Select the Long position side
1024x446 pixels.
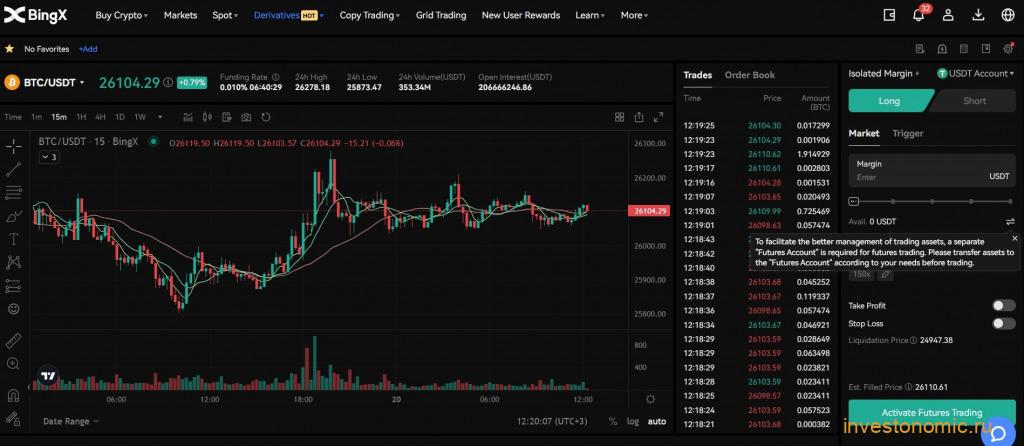click(889, 101)
